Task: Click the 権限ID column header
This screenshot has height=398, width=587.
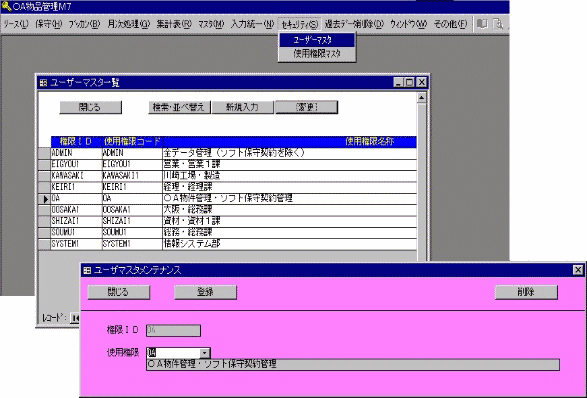Action: coord(76,142)
